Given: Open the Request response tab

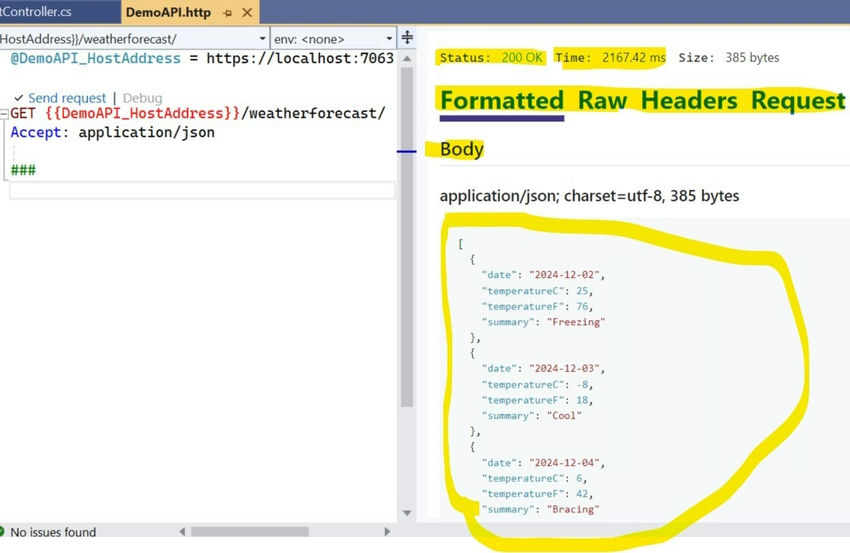Looking at the screenshot, I should 799,101.
